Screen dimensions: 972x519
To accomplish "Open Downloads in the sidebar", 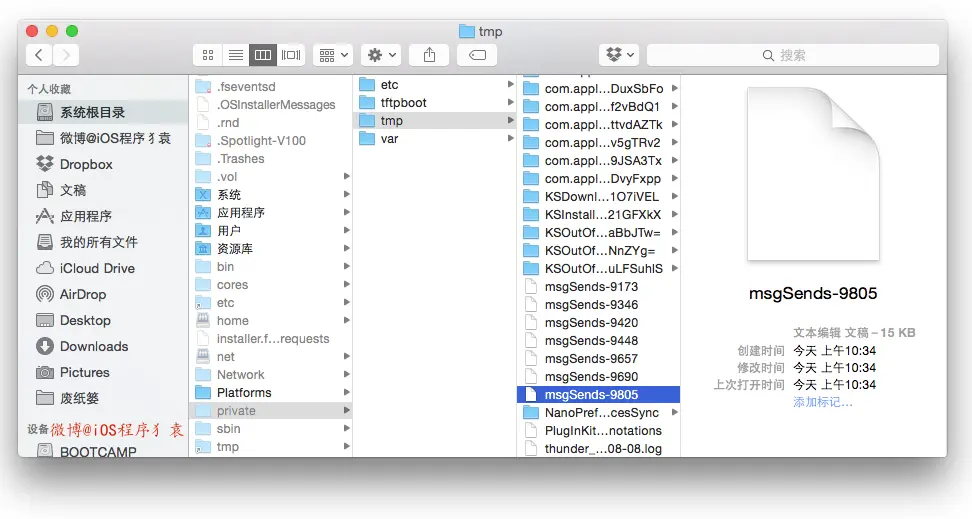I will point(103,347).
